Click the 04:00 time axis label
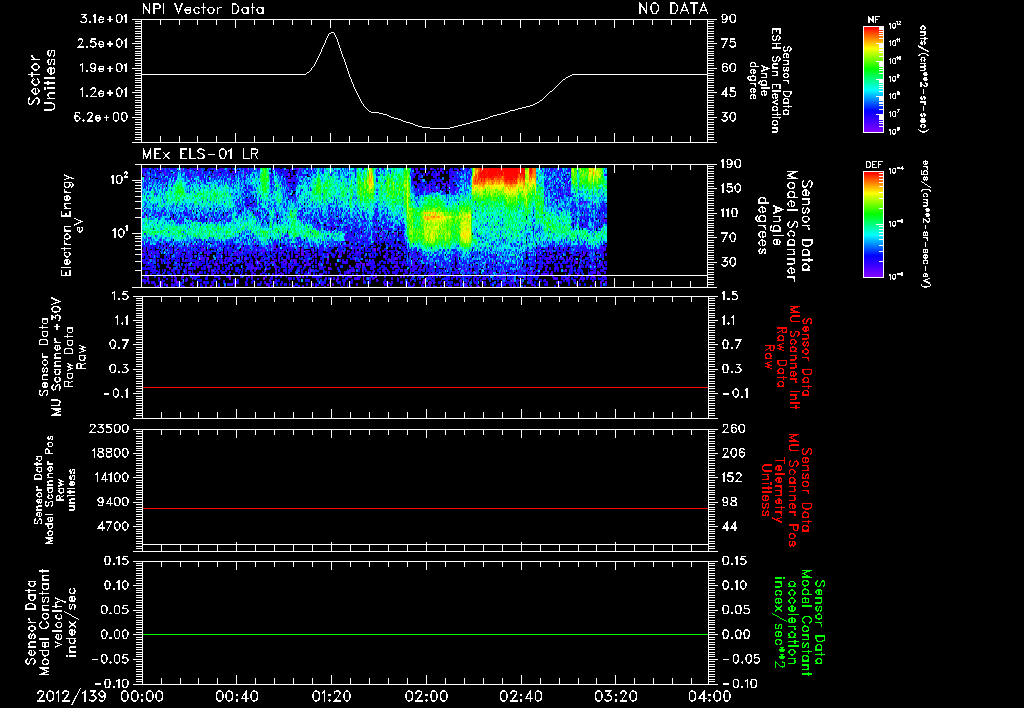 [709, 696]
